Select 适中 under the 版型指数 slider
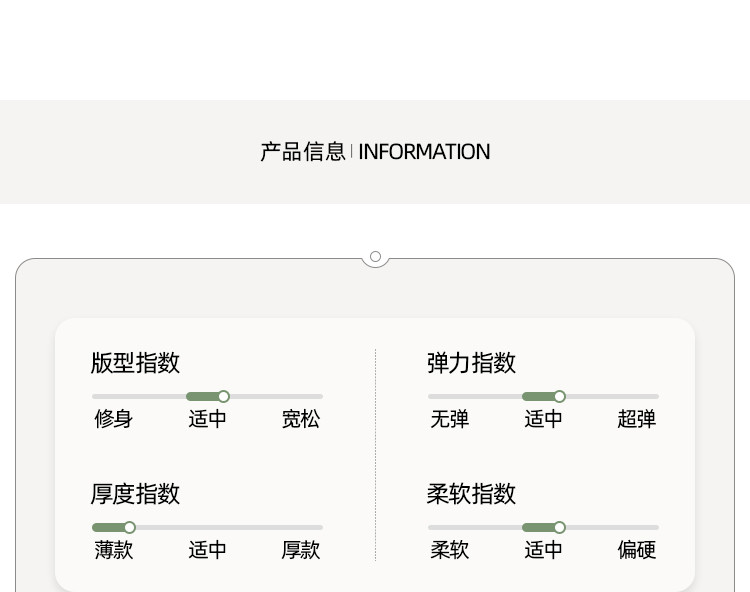Screen dimensions: 750x592 tap(207, 420)
